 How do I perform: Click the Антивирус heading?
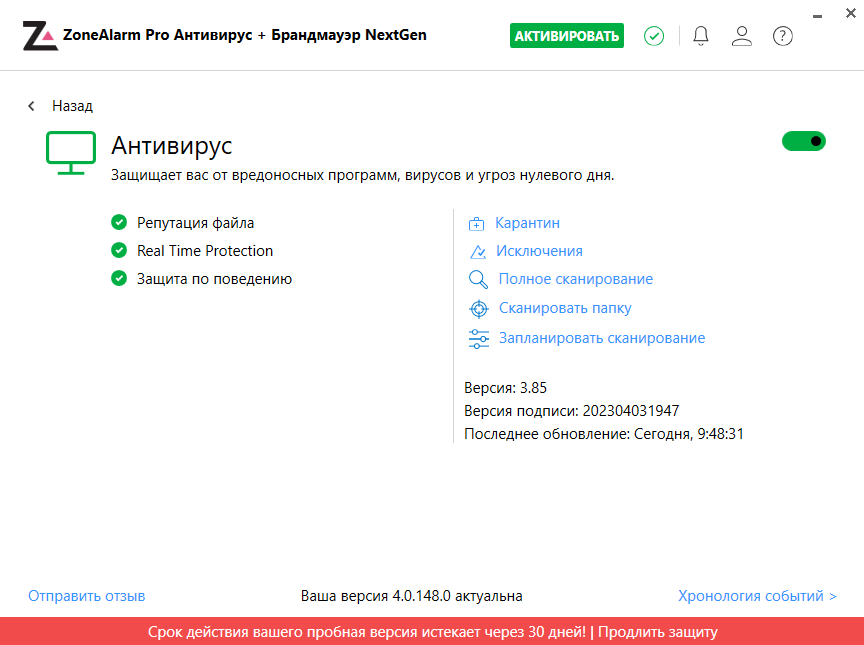point(171,146)
